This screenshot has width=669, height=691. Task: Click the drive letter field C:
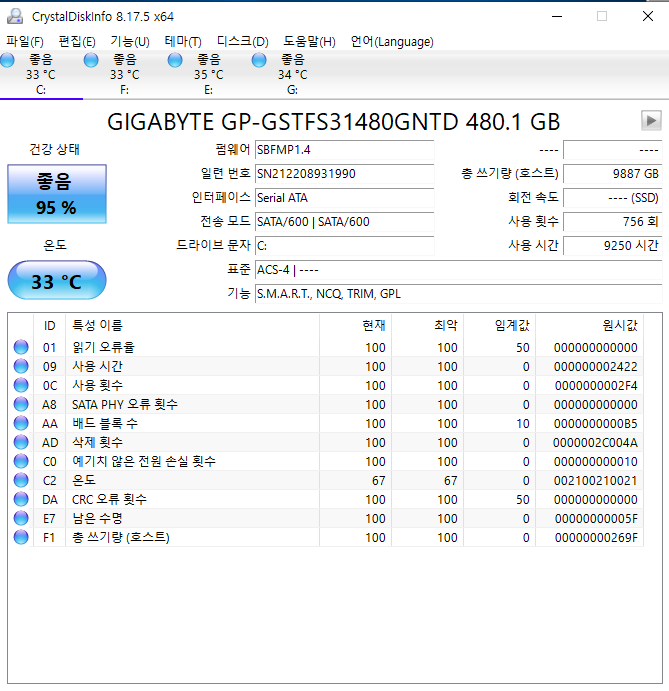[x=345, y=245]
